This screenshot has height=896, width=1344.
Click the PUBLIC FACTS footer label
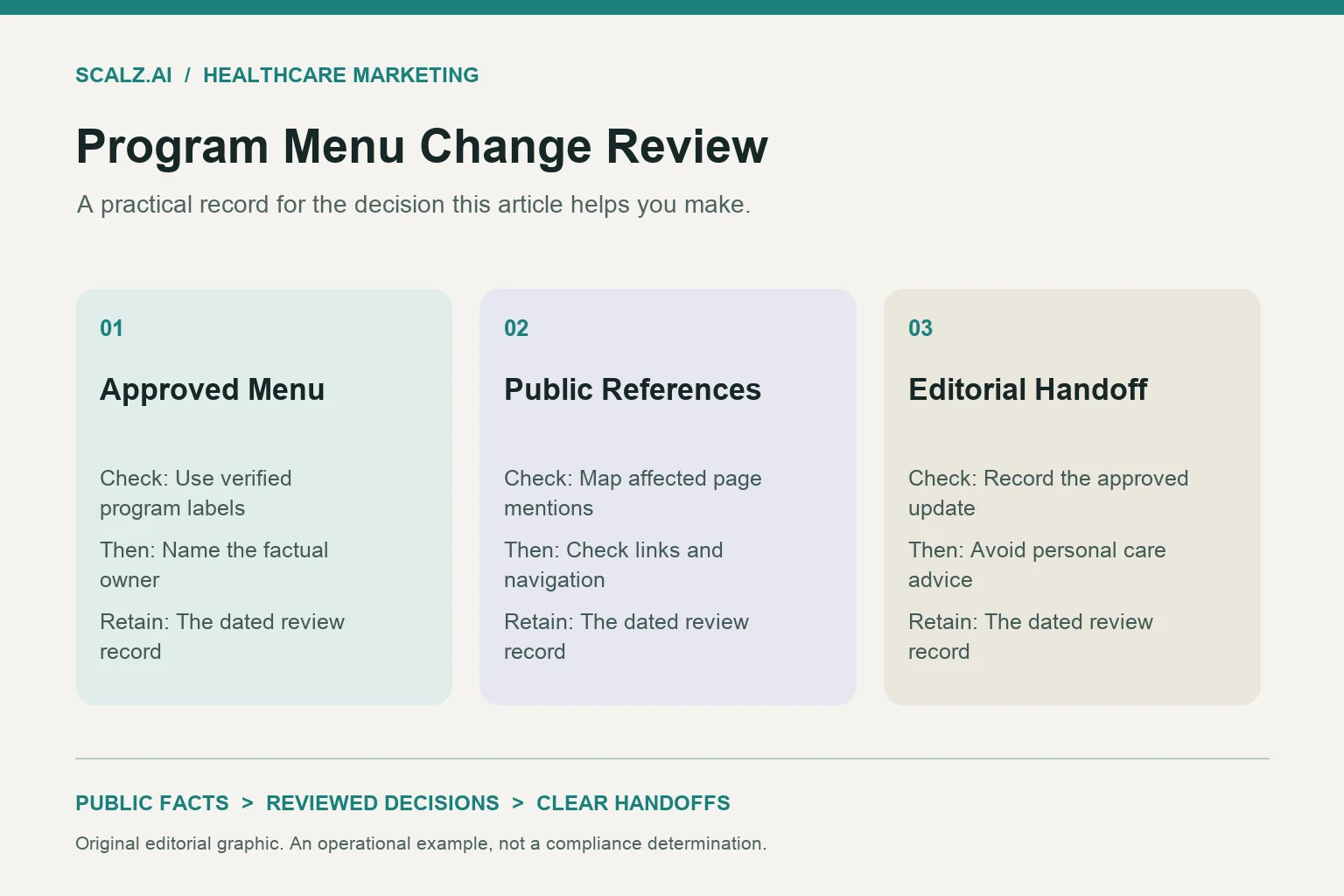pyautogui.click(x=152, y=803)
